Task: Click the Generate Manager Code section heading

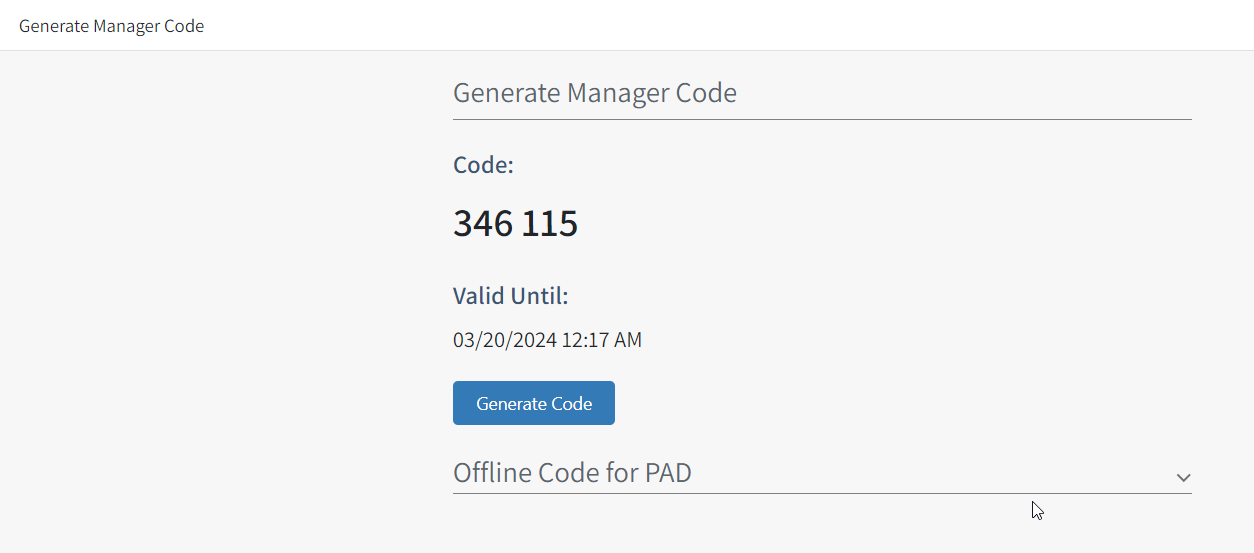Action: click(x=594, y=93)
